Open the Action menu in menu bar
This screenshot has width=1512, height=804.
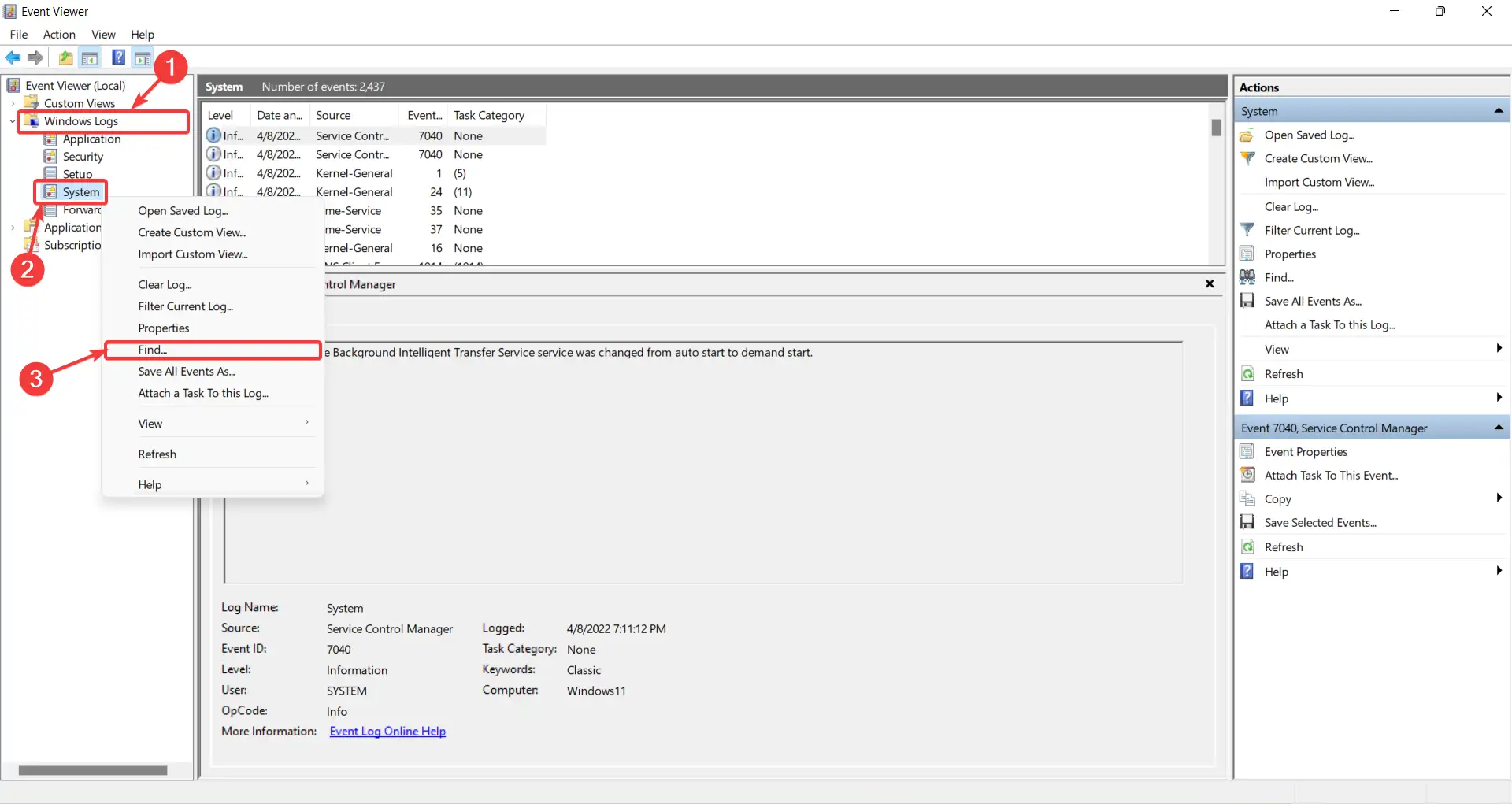coord(59,34)
